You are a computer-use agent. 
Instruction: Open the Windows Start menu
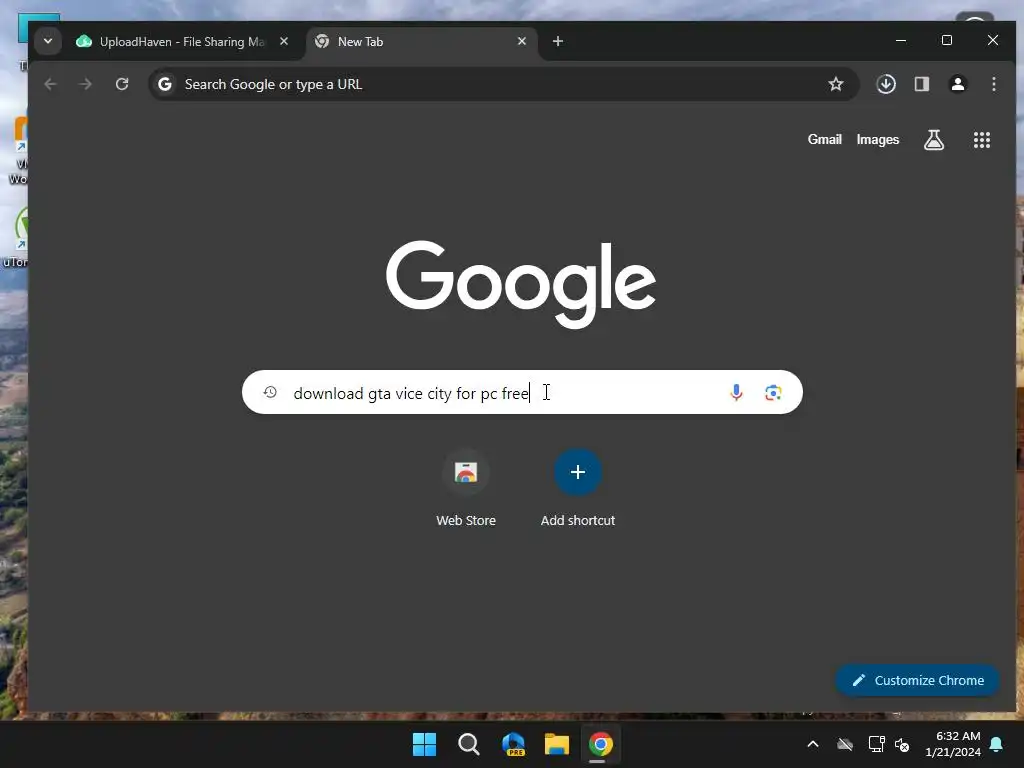click(424, 744)
